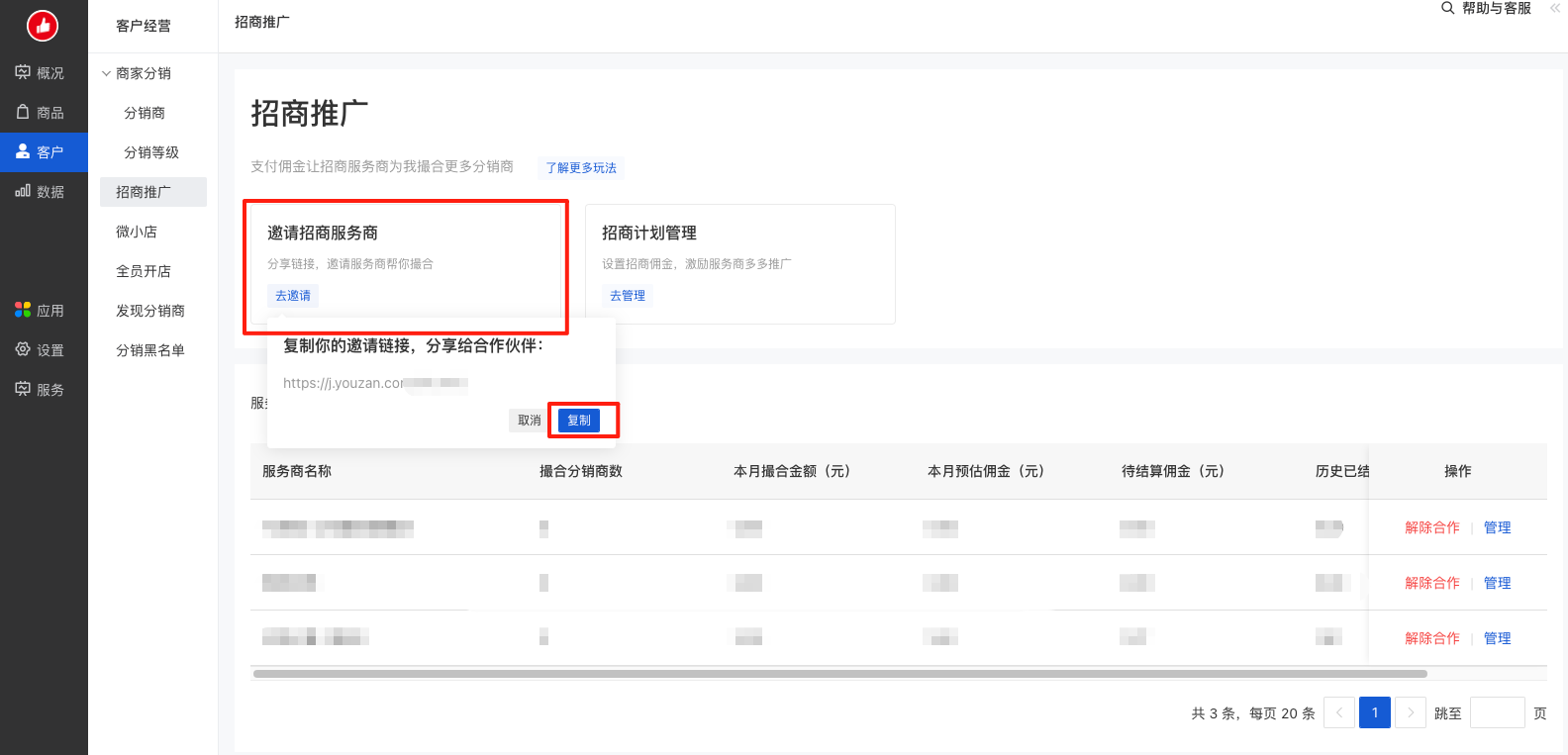Click the search magnifier icon at top

tap(1447, 8)
